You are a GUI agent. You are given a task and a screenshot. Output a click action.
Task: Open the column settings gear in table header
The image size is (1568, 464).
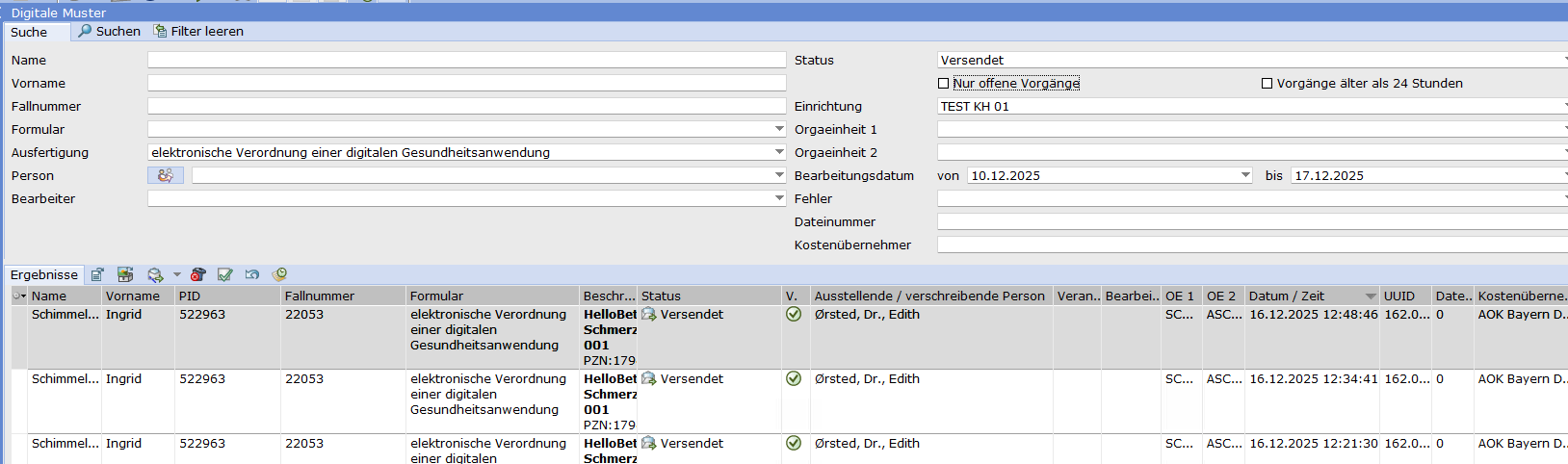click(x=19, y=296)
